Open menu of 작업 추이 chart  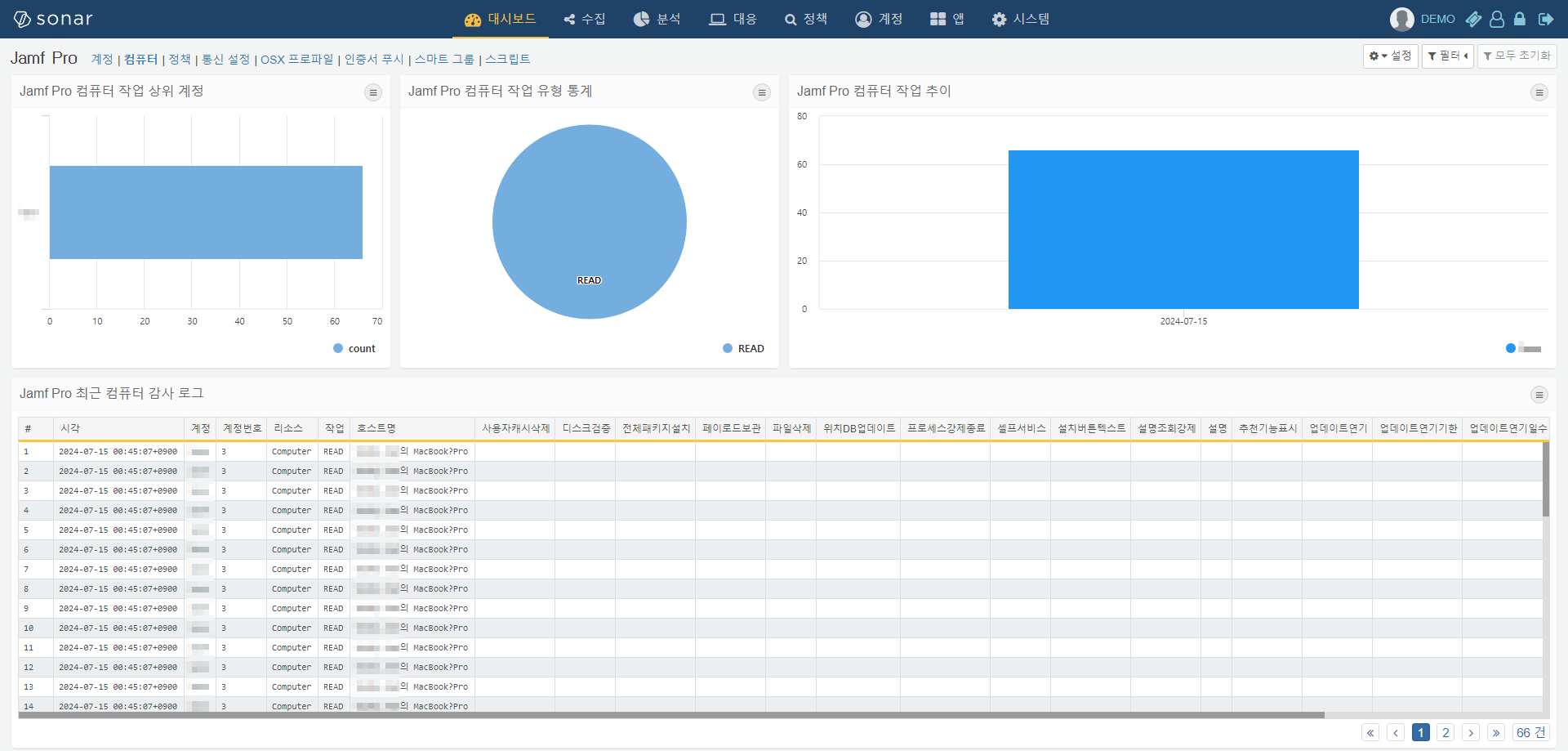click(x=1539, y=92)
